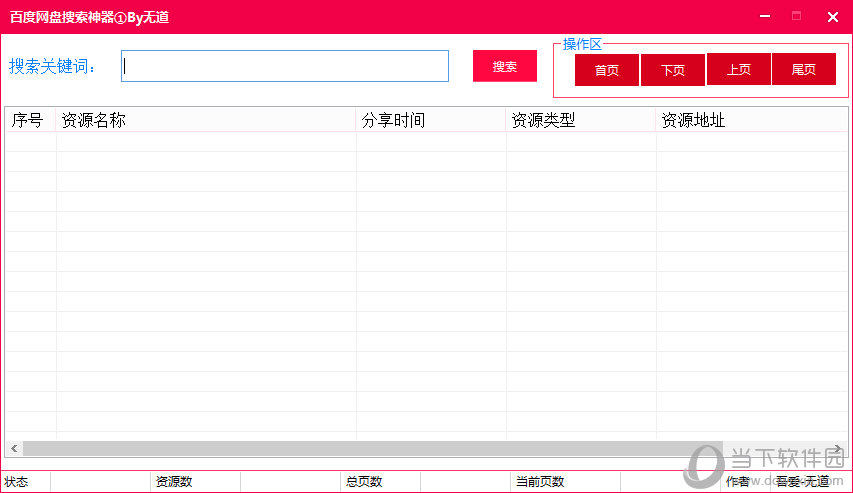Click the 资源名称 column header
Viewport: 853px width, 493px height.
pyautogui.click(x=206, y=120)
